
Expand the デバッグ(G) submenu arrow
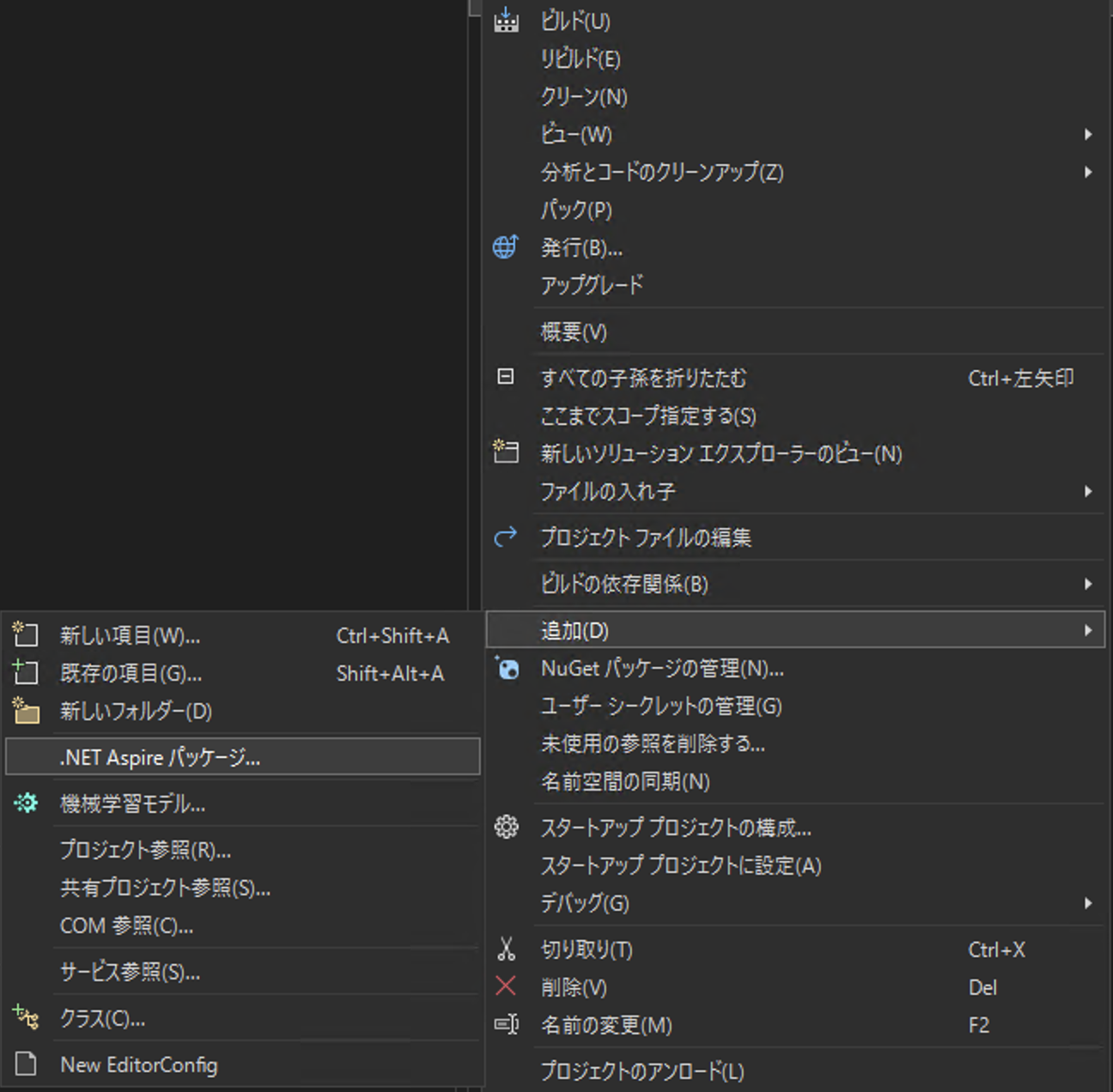click(1088, 903)
